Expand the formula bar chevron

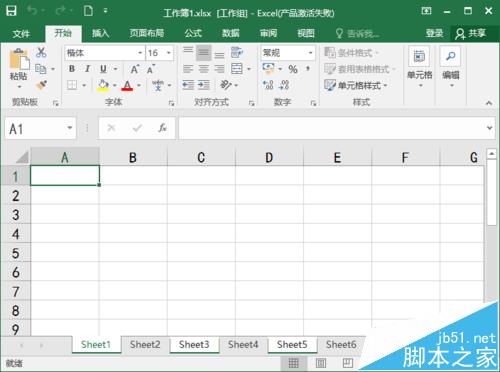pyautogui.click(x=489, y=128)
